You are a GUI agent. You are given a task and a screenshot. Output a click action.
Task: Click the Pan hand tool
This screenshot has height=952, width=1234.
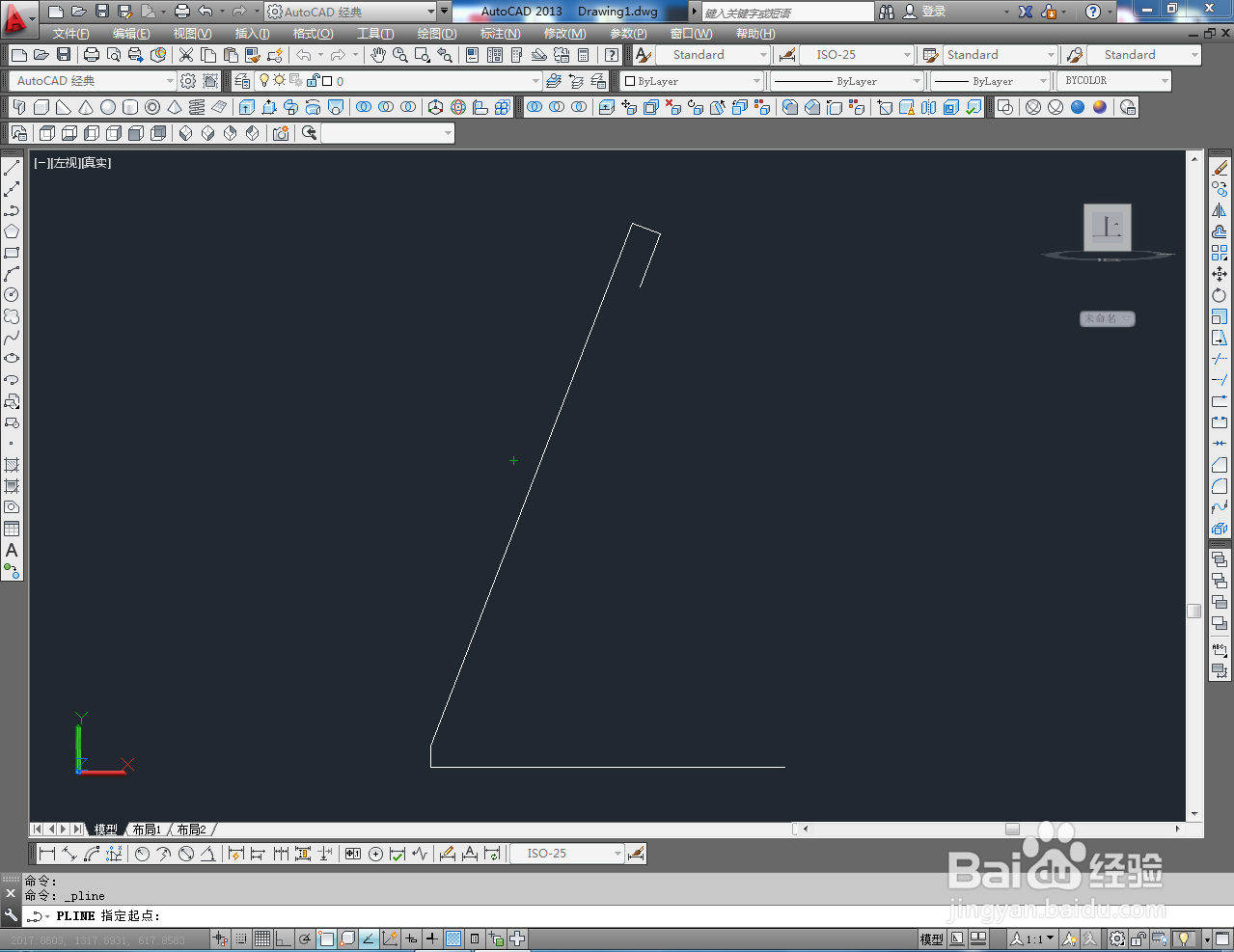coord(378,55)
